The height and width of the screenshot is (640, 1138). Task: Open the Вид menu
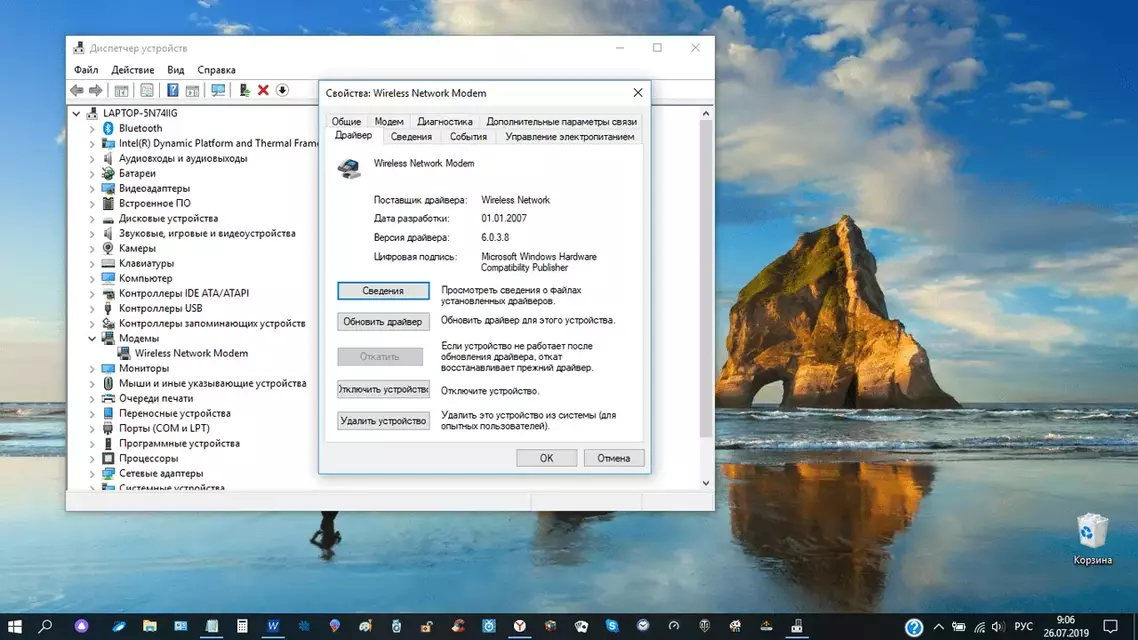tap(175, 69)
